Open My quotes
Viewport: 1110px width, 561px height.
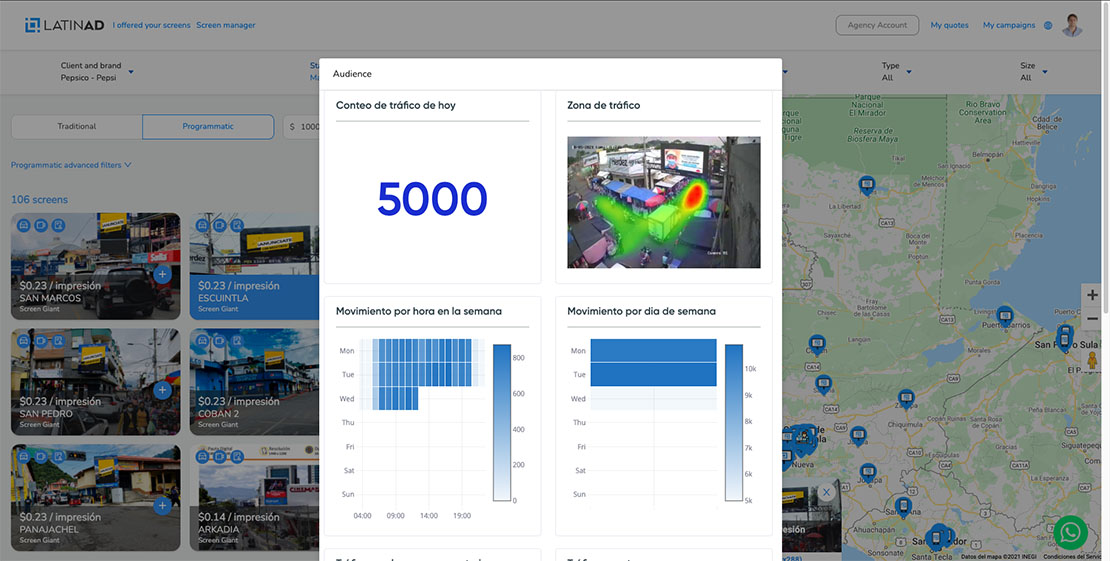click(x=949, y=26)
